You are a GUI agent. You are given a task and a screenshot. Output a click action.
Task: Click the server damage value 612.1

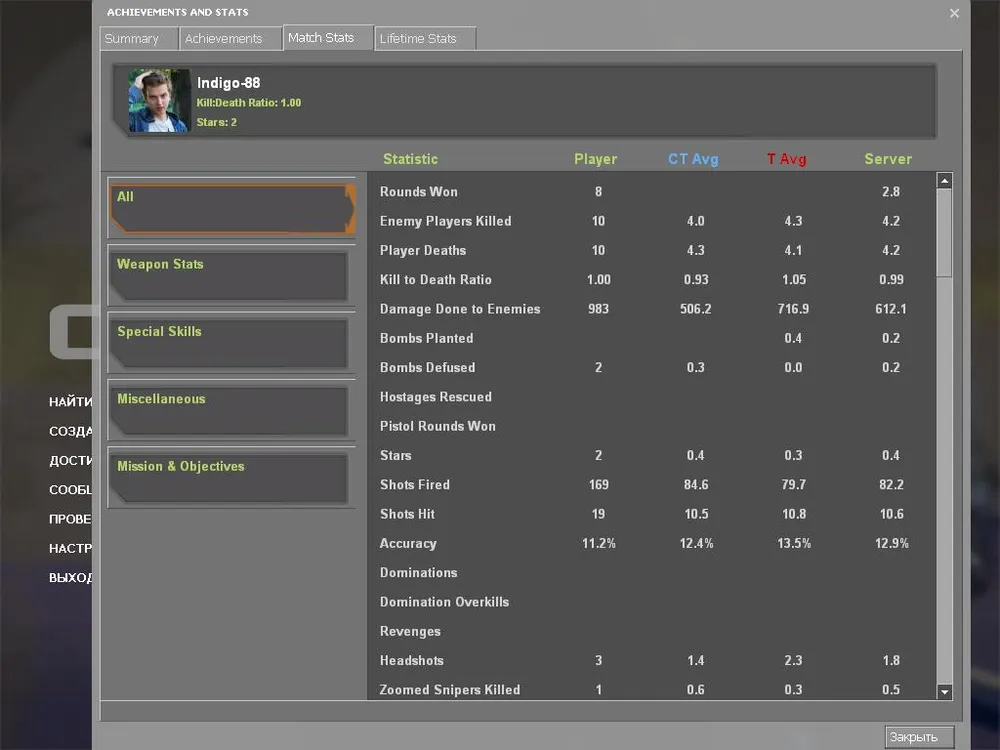(891, 309)
